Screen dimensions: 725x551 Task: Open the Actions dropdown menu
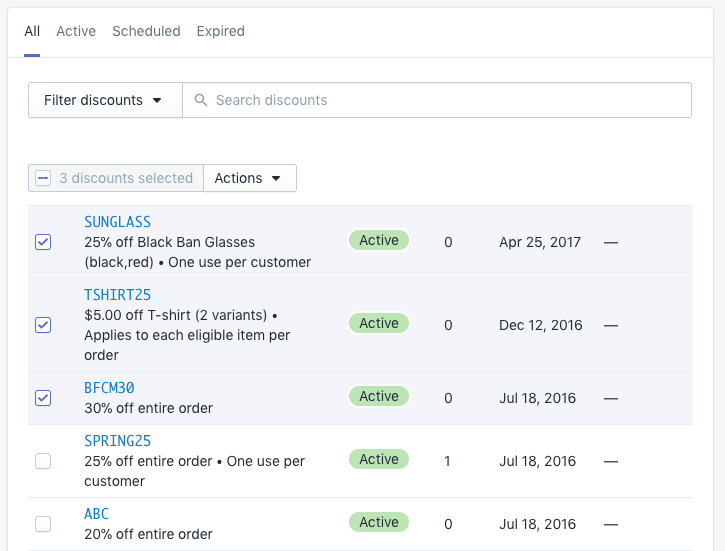pos(250,178)
